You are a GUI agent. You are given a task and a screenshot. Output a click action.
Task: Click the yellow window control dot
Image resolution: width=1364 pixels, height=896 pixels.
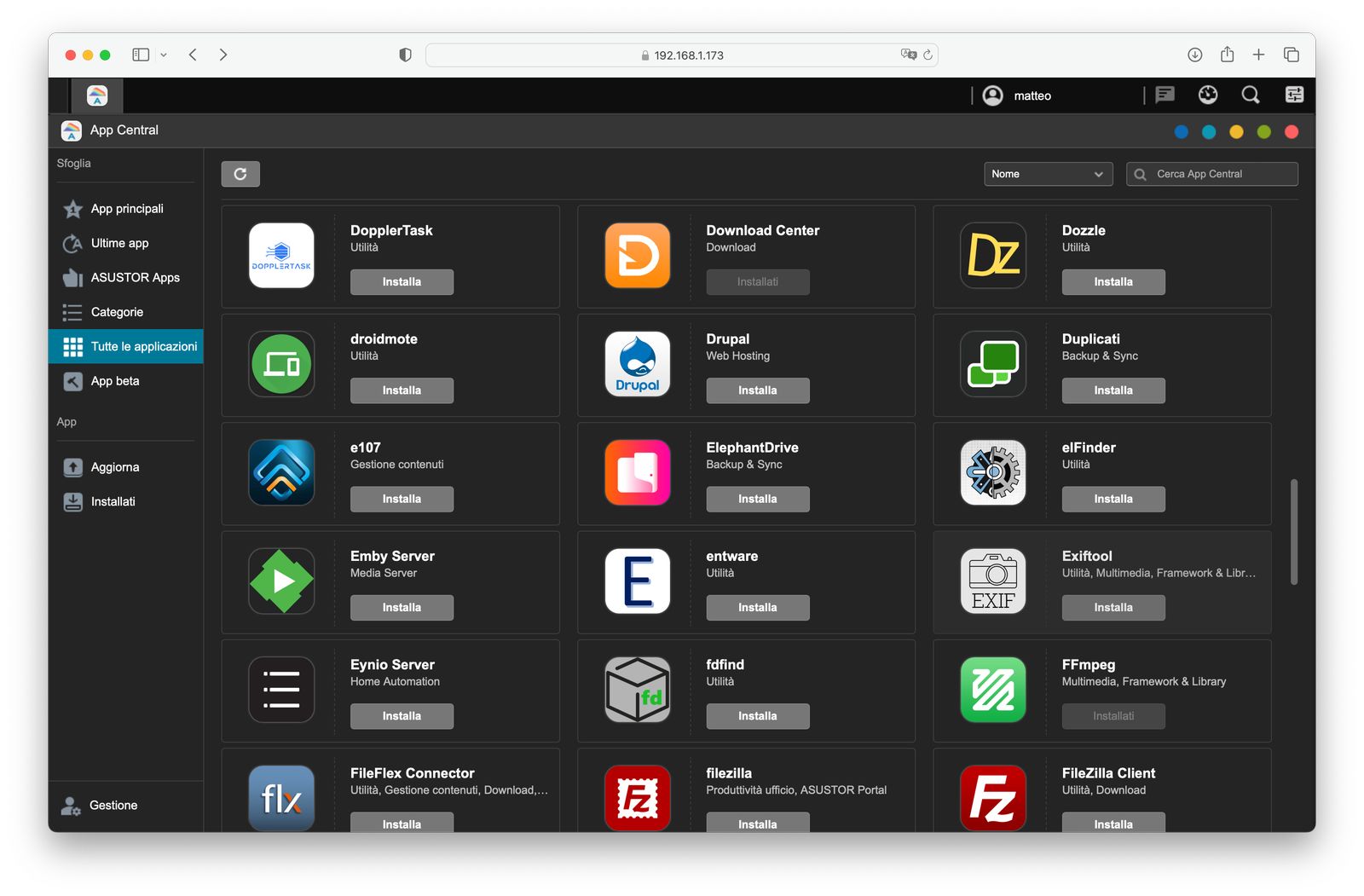pyautogui.click(x=1236, y=131)
